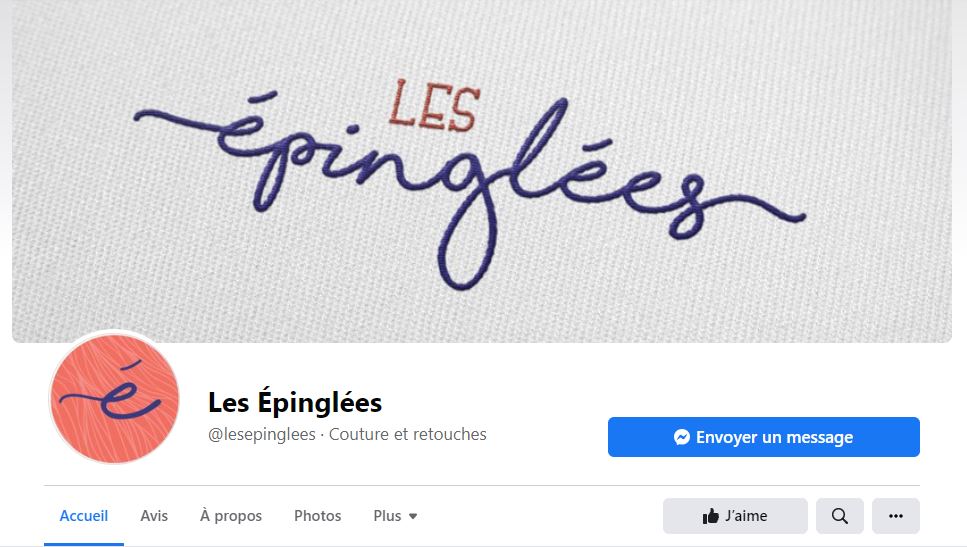Image resolution: width=967 pixels, height=547 pixels.
Task: Click the embroidered épinglées script lettering
Action: tap(469, 191)
